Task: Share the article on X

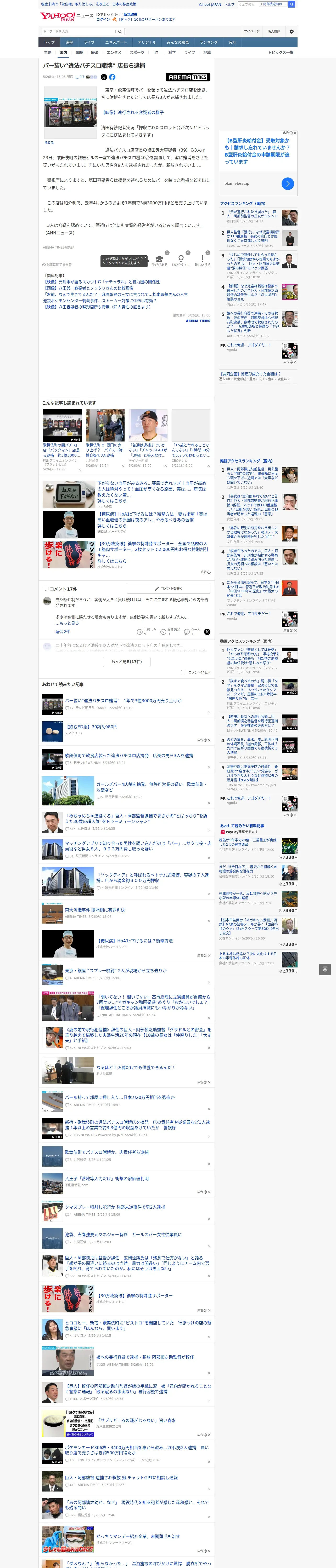Action: point(104,77)
